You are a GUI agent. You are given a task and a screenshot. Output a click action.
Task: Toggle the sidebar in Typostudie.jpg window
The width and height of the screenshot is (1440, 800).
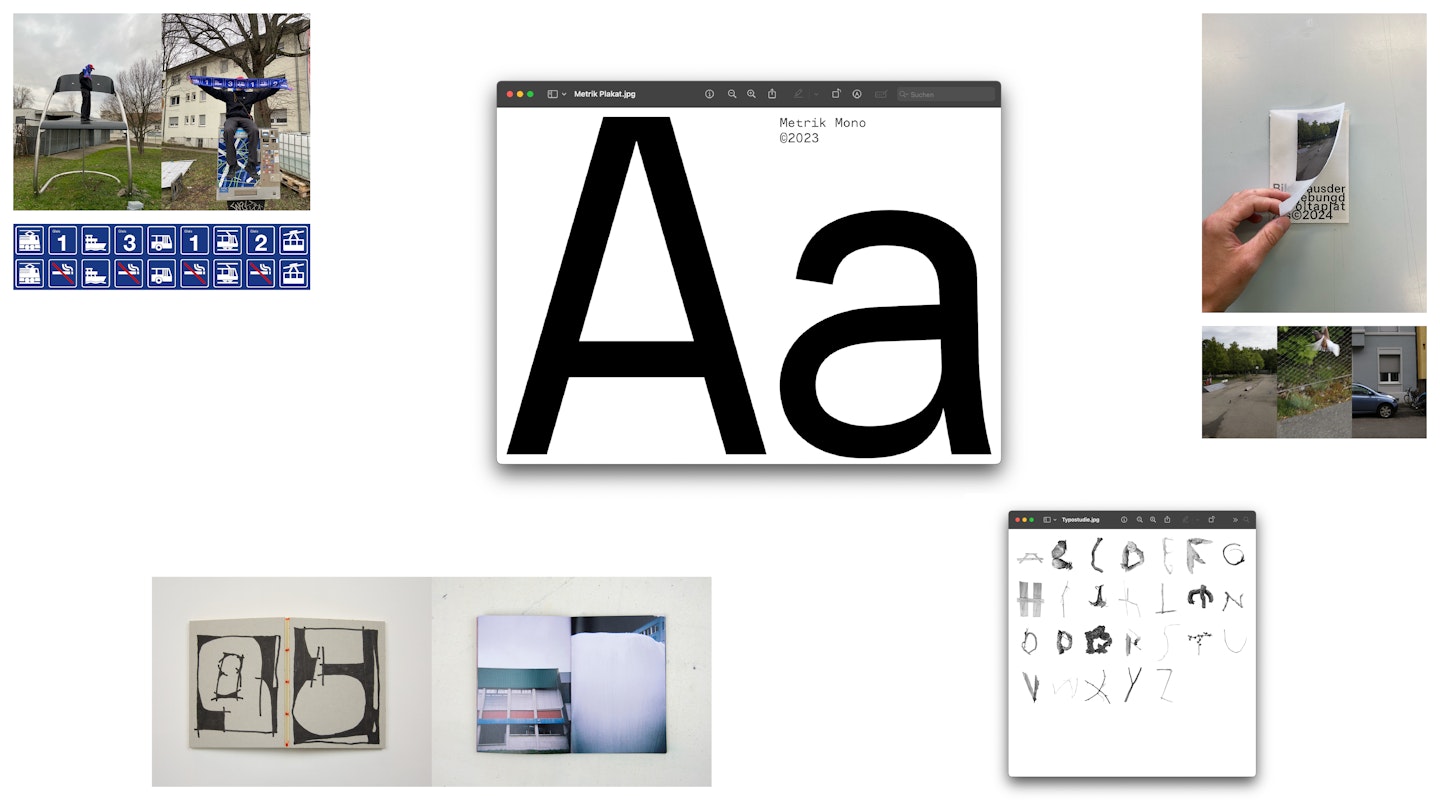coord(1047,520)
